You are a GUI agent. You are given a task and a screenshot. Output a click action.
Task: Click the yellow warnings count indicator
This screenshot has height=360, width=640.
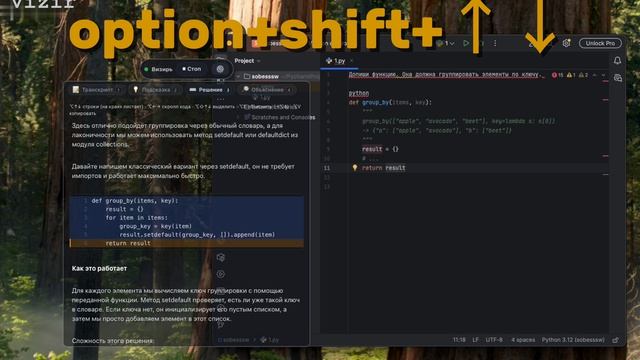coord(571,75)
